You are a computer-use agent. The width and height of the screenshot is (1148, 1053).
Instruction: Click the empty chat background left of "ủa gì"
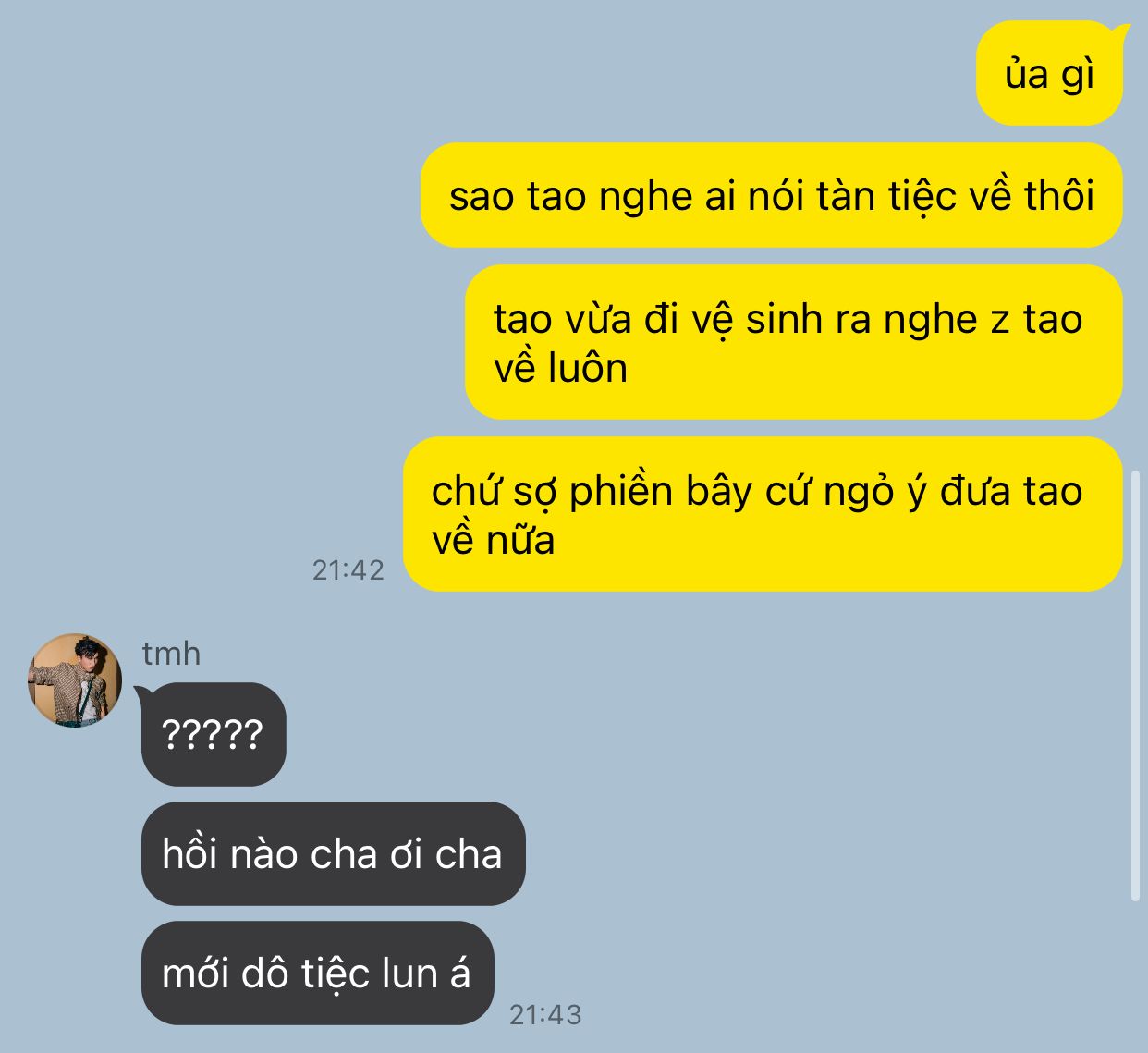(481, 74)
